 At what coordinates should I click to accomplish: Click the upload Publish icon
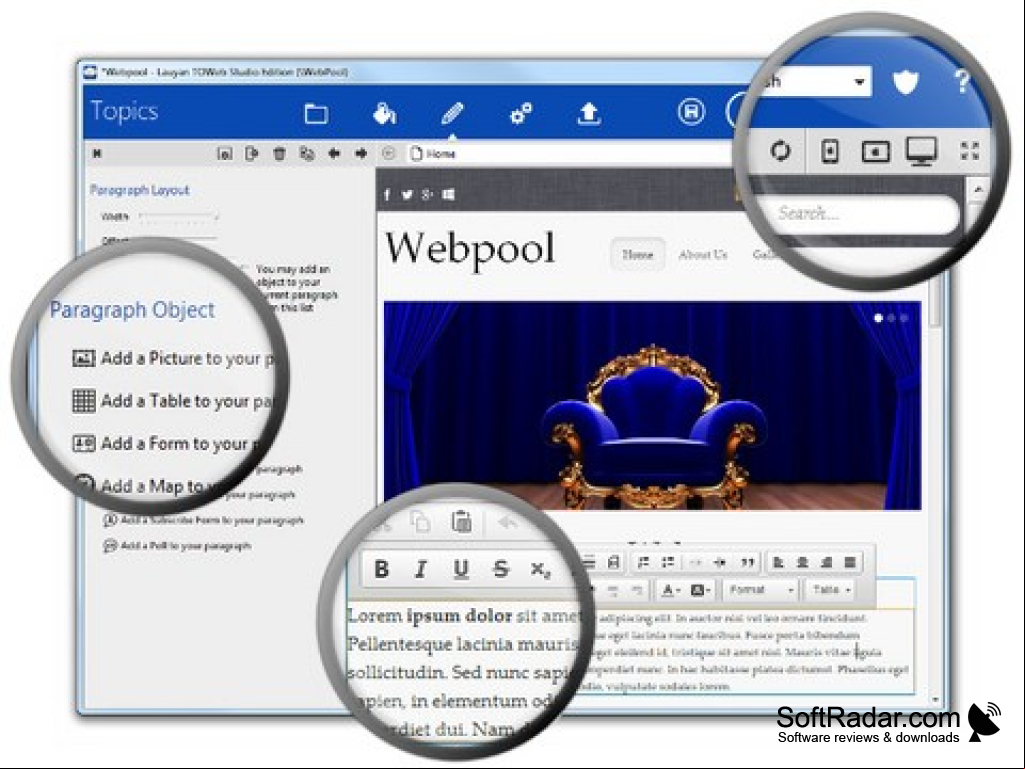589,114
